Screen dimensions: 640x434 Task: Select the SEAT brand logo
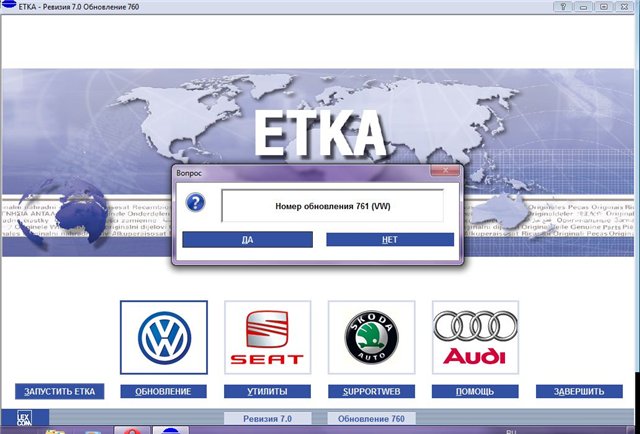pyautogui.click(x=267, y=337)
